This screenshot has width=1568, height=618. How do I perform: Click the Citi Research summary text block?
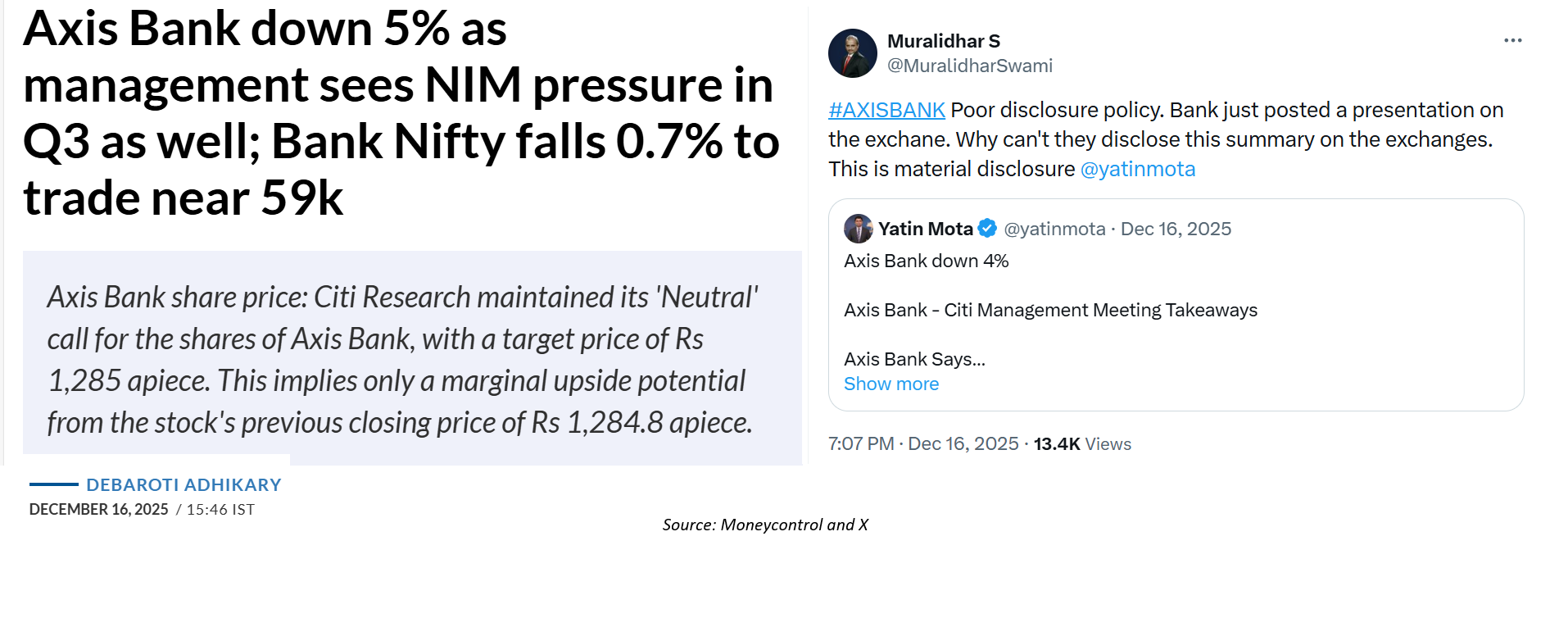click(x=401, y=359)
